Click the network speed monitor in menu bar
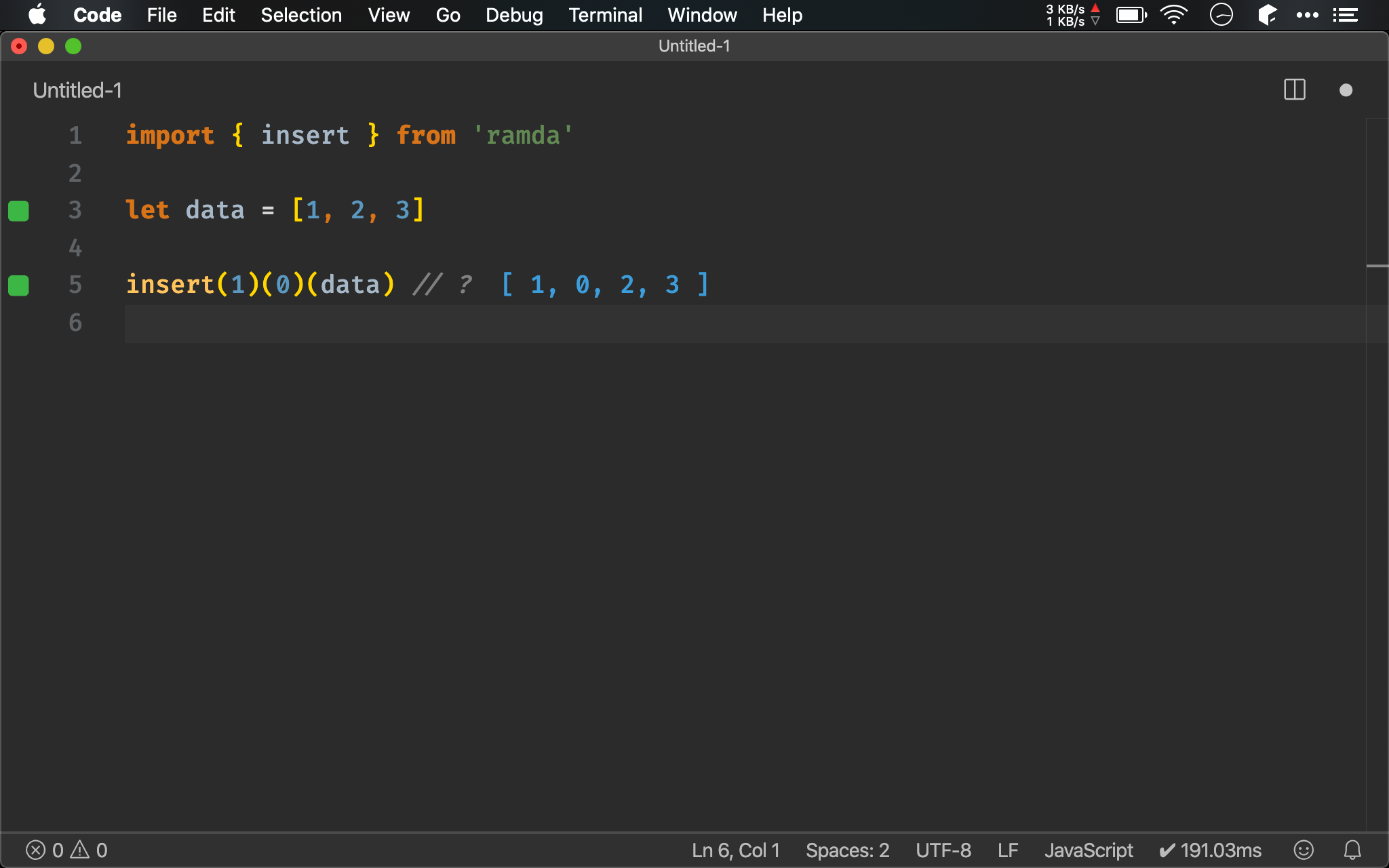This screenshot has width=1389, height=868. [1072, 15]
